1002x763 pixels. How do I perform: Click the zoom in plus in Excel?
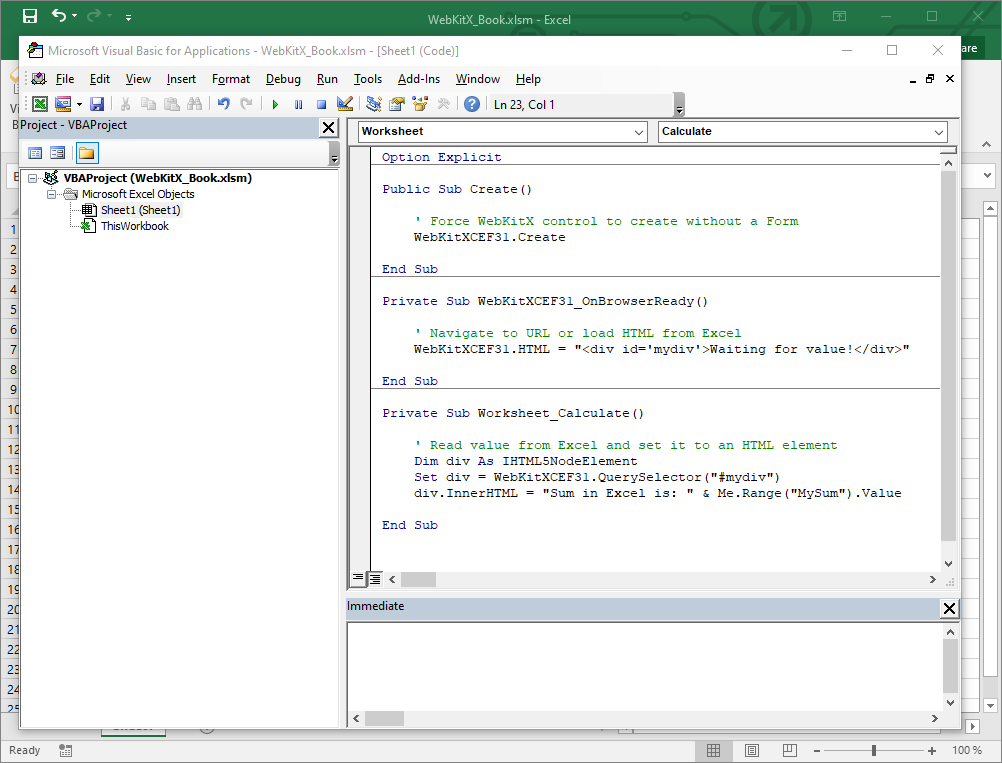tap(932, 751)
